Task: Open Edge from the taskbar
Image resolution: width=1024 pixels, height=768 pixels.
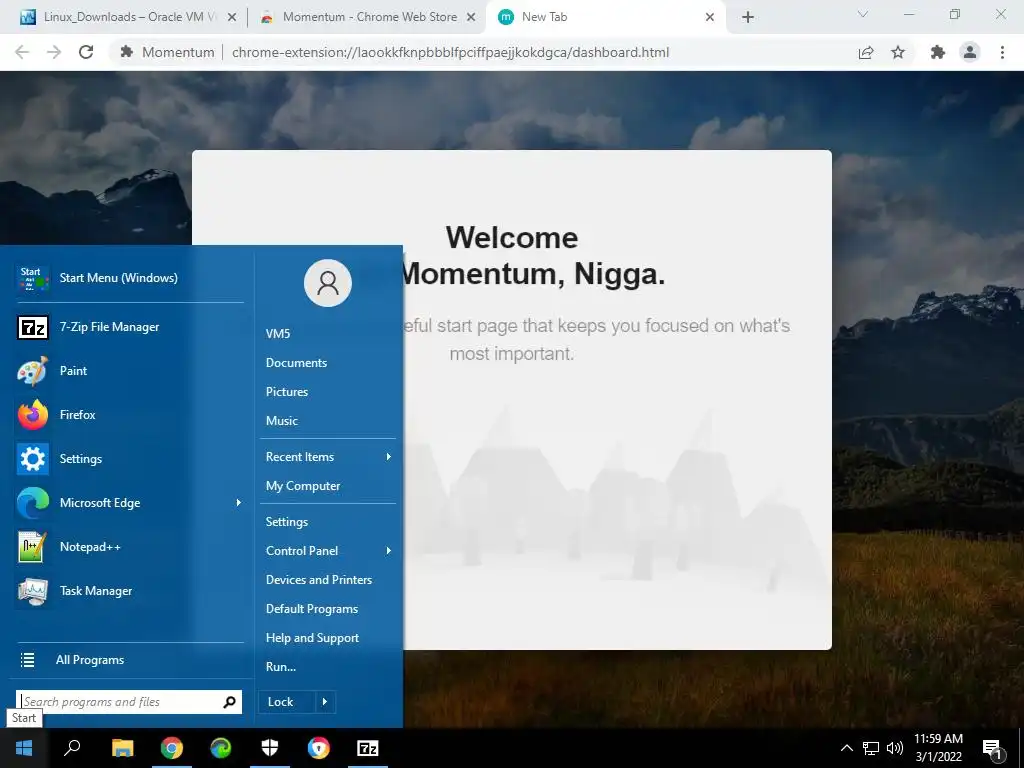Action: pos(221,748)
